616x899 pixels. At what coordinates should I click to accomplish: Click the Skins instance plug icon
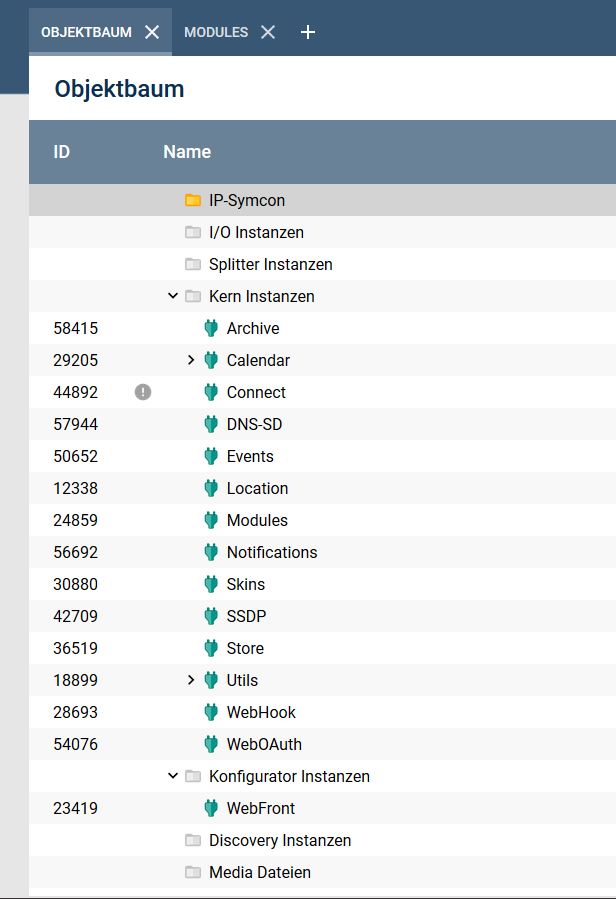[x=211, y=584]
